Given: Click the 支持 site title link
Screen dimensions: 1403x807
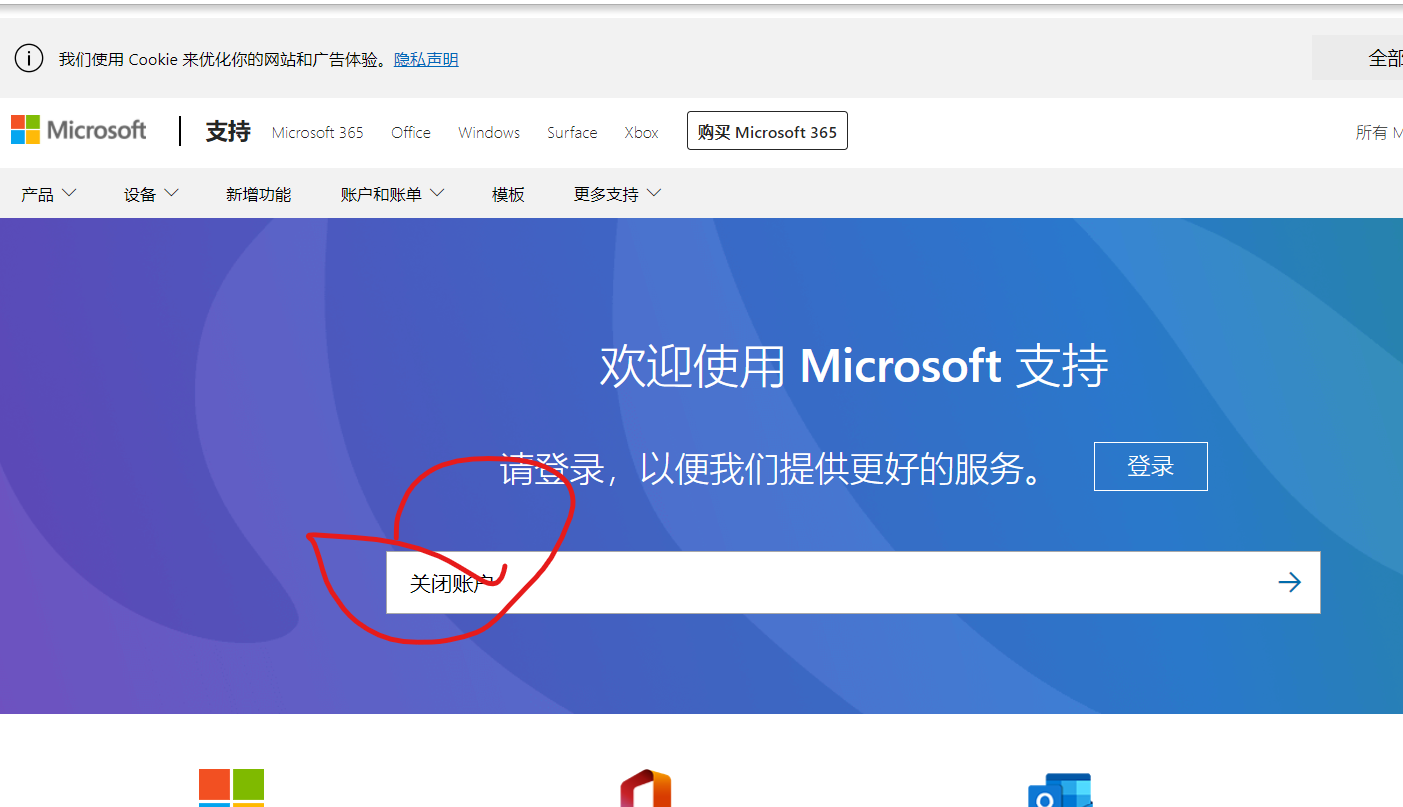Looking at the screenshot, I should [228, 131].
